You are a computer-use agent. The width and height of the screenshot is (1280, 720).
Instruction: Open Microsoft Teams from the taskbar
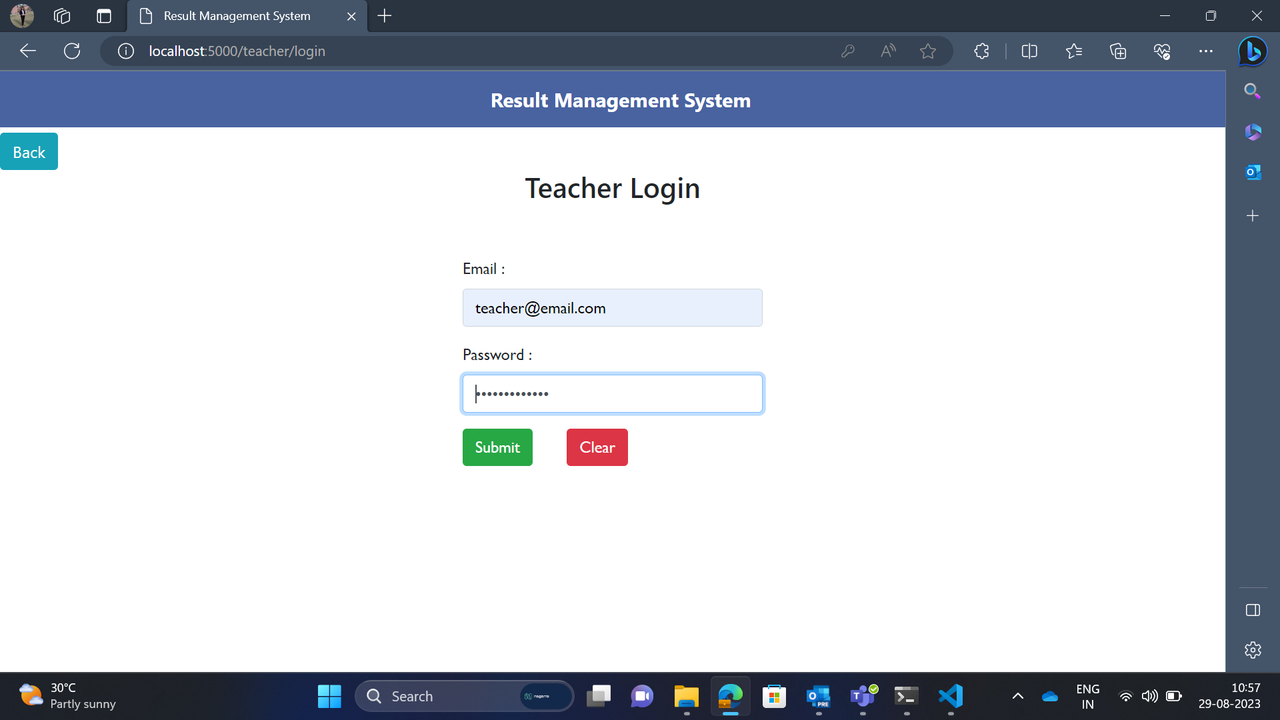861,695
